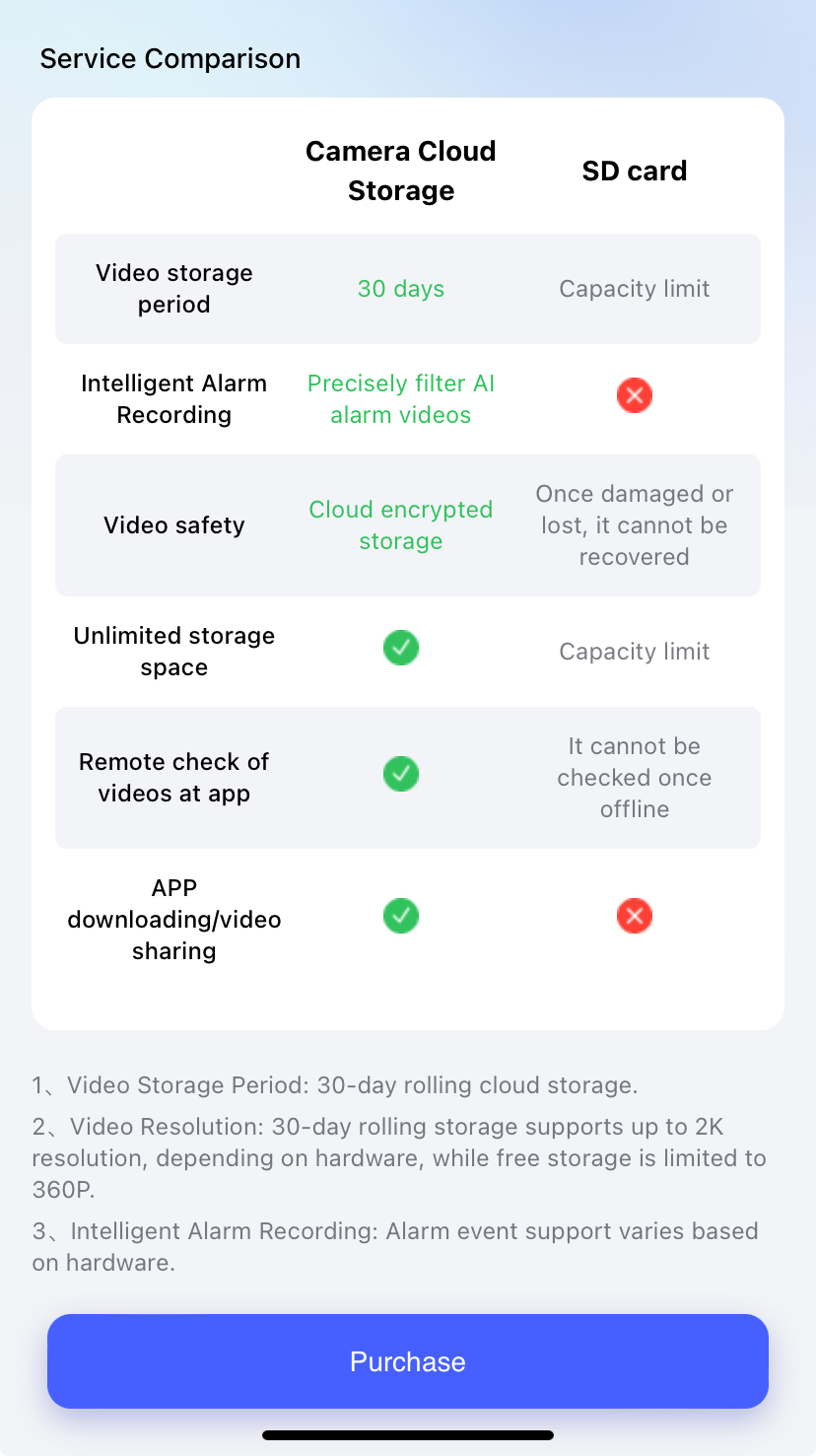
Task: Tap the Remote check of videos at app label
Action: click(x=174, y=778)
